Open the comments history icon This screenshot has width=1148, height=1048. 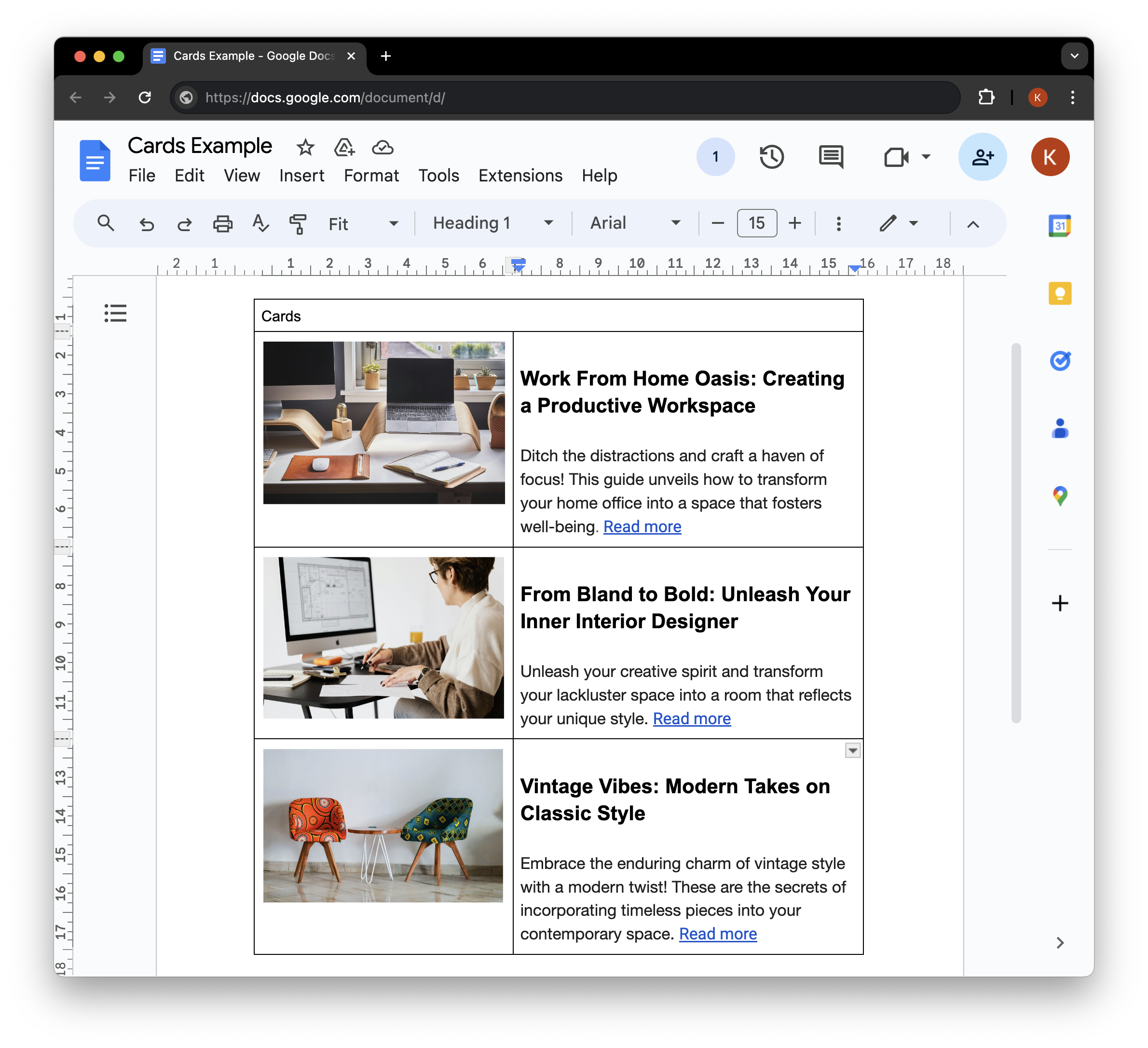click(x=831, y=157)
